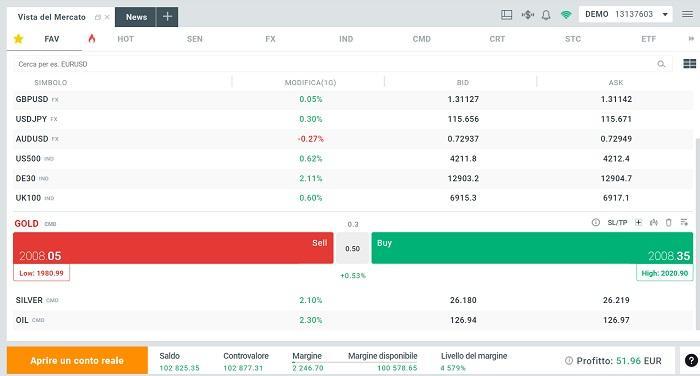
Task: Edit the GOLD volume 0.50 field
Action: coord(352,248)
